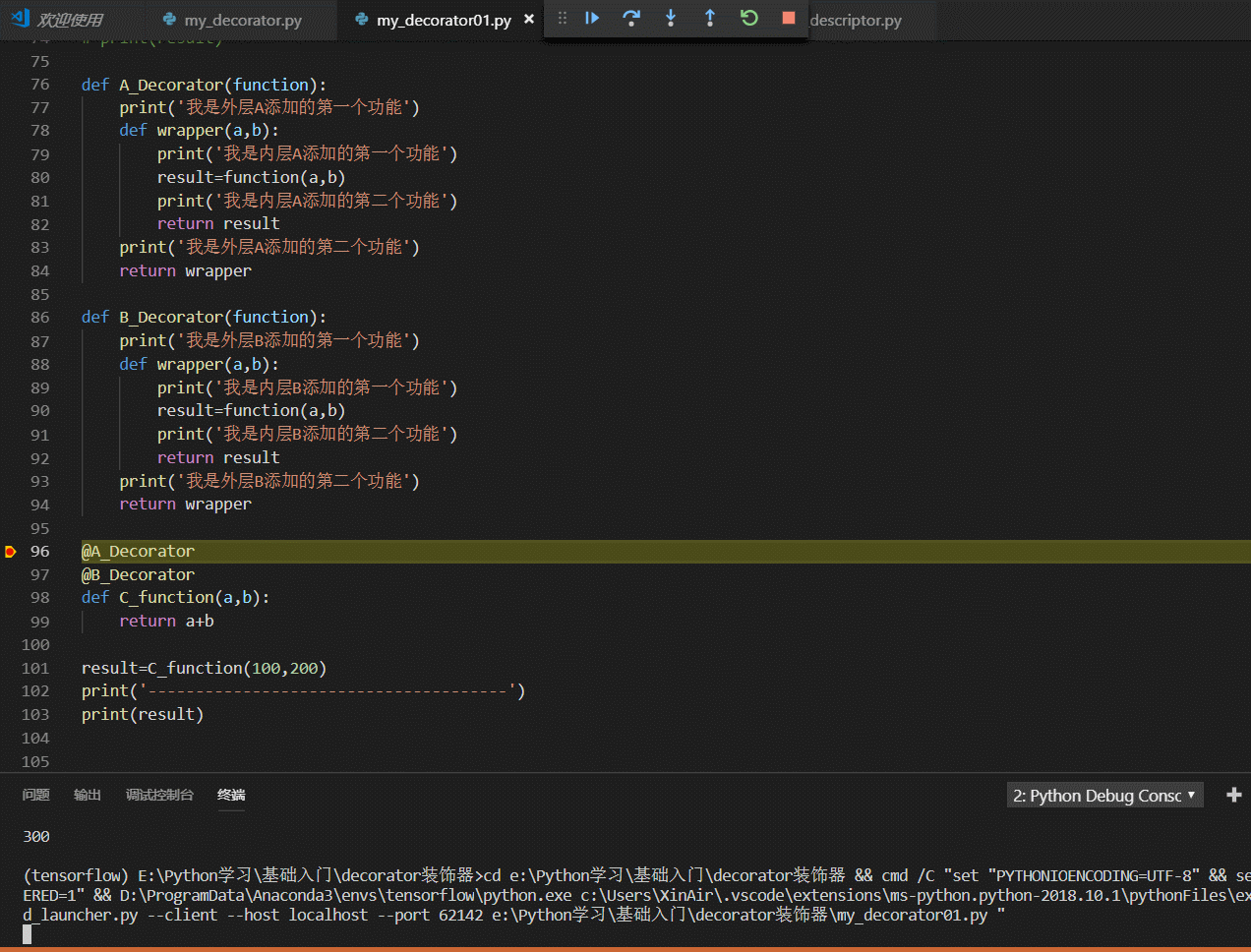This screenshot has height=952, width=1251.
Task: Step over the current line
Action: tap(631, 18)
